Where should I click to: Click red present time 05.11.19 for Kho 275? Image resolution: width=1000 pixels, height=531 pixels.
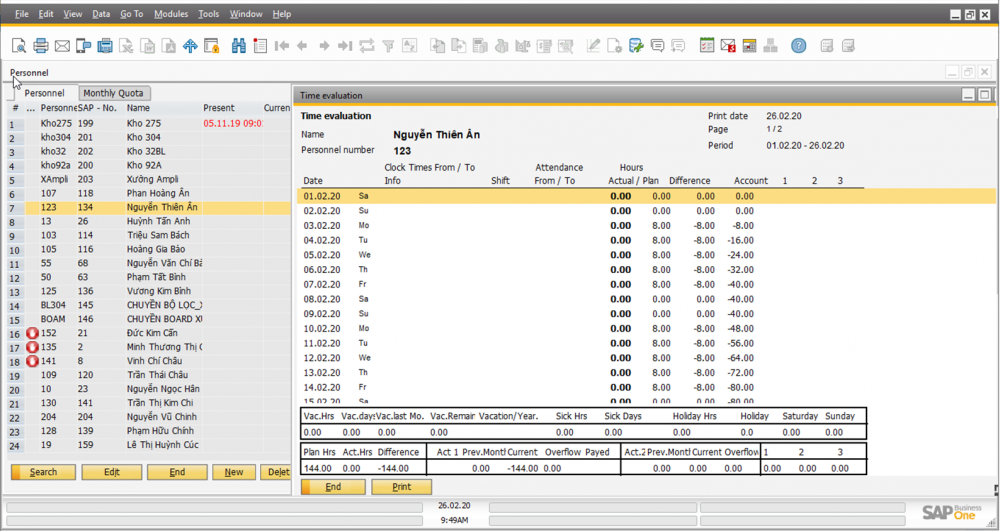(233, 124)
